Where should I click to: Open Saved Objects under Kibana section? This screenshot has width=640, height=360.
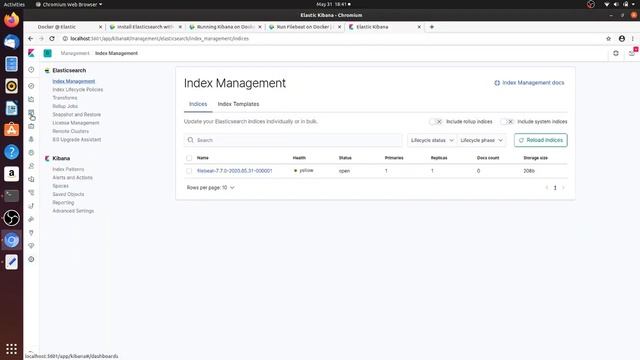[x=68, y=194]
